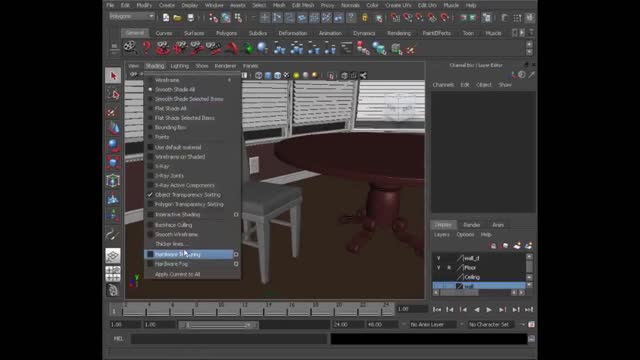
Task: Click the time range slider bar
Action: (218, 325)
